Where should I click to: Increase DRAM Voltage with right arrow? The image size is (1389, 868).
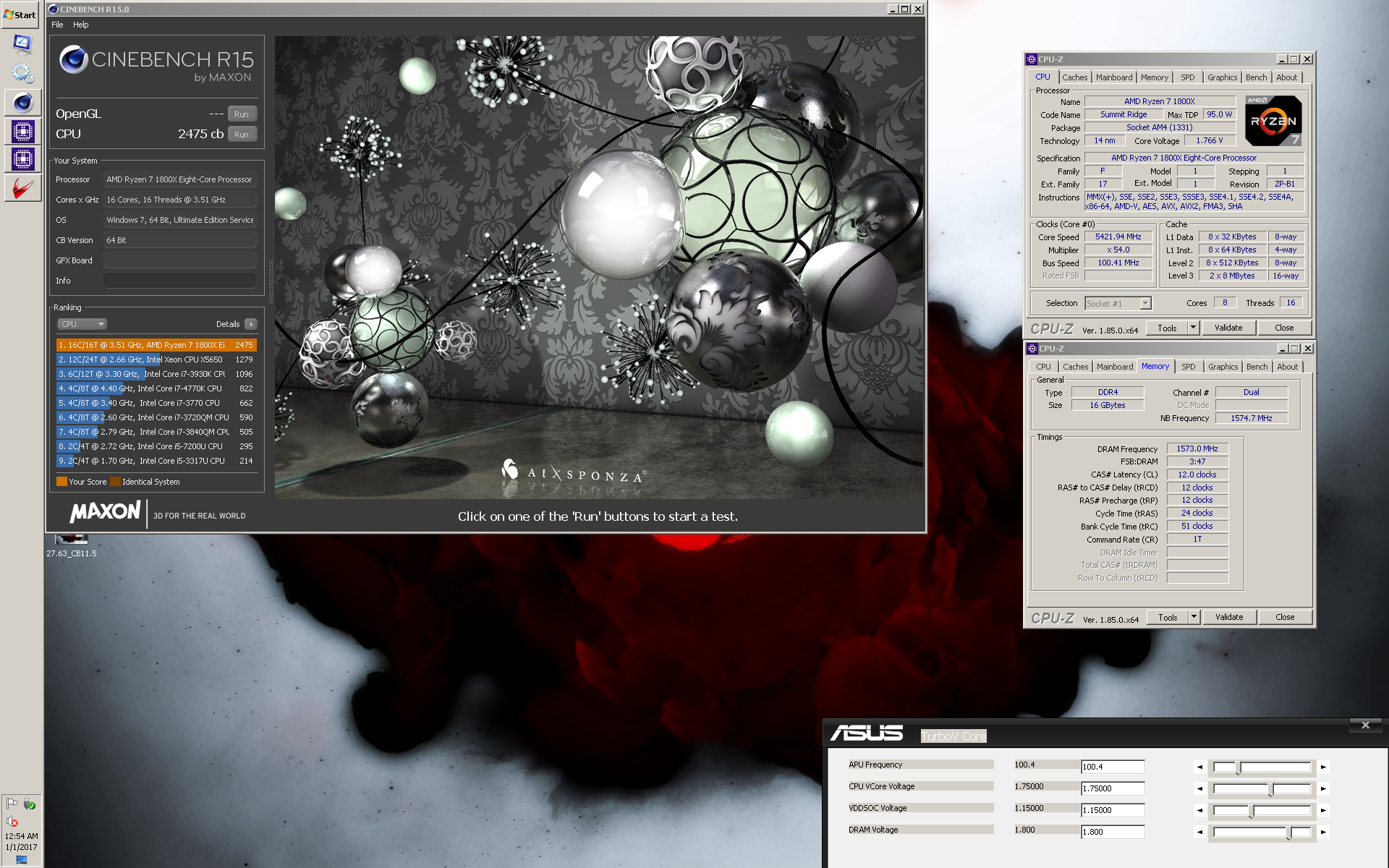click(x=1323, y=832)
